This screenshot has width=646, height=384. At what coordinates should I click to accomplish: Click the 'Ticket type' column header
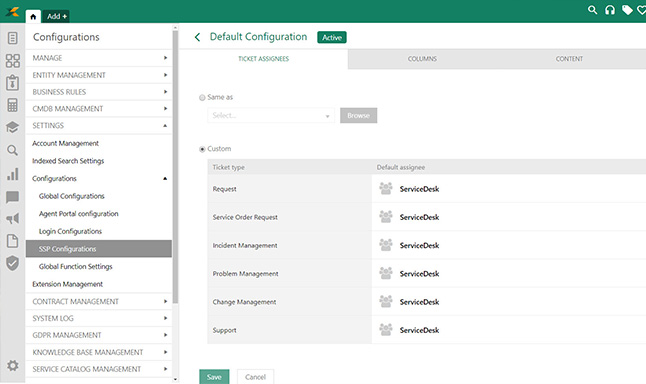click(229, 167)
